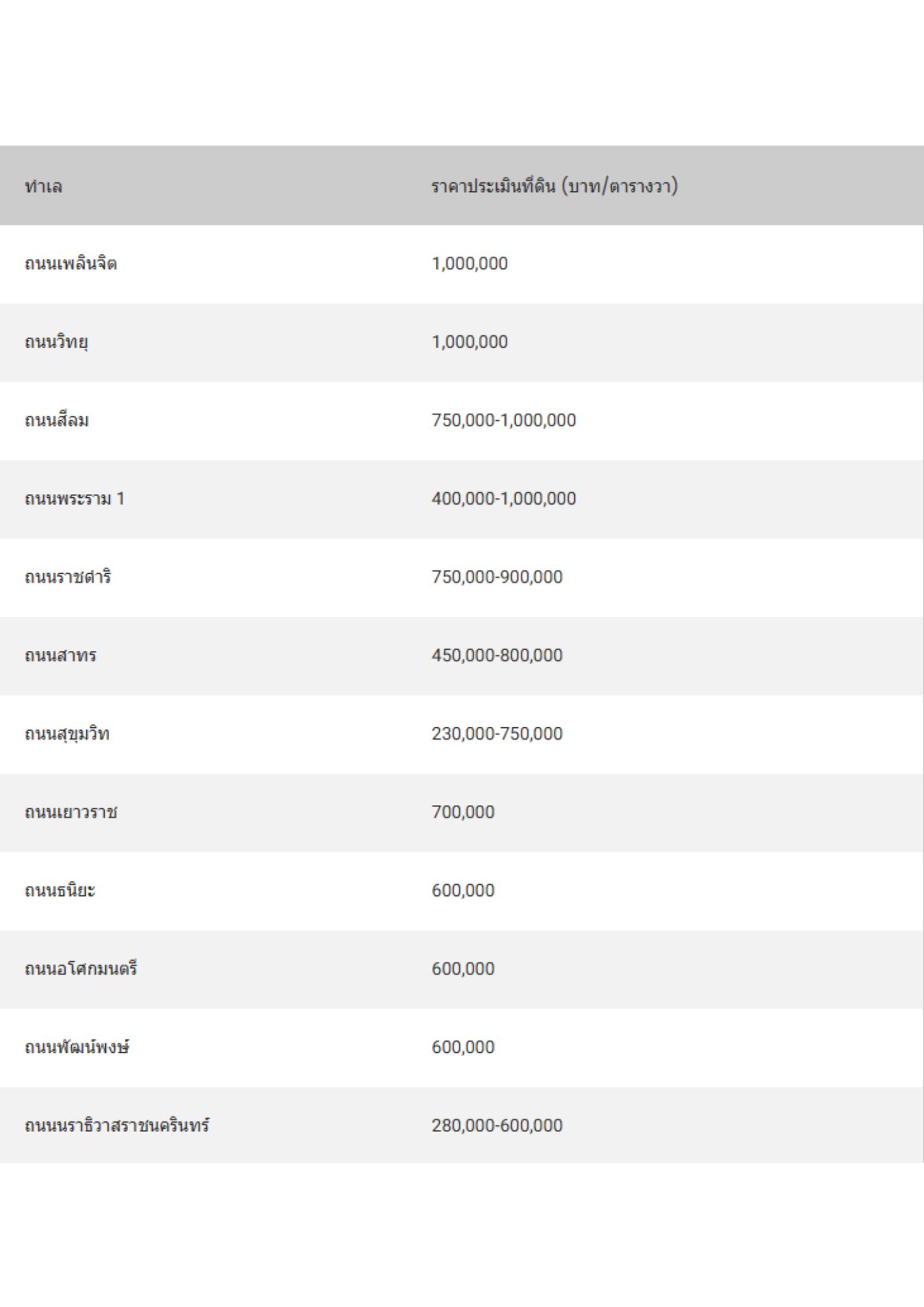
Task: Click the 230,000-750,000 price value
Action: (x=497, y=734)
